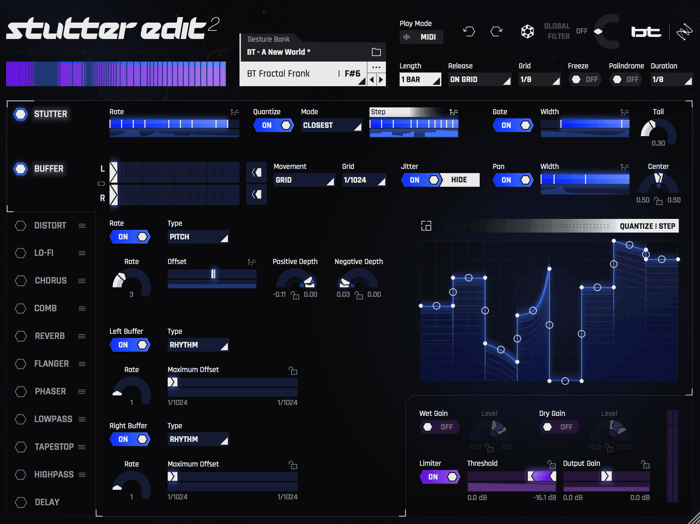This screenshot has height=524, width=700.
Task: Click the left buffer reverse direction icon
Action: coord(256,172)
